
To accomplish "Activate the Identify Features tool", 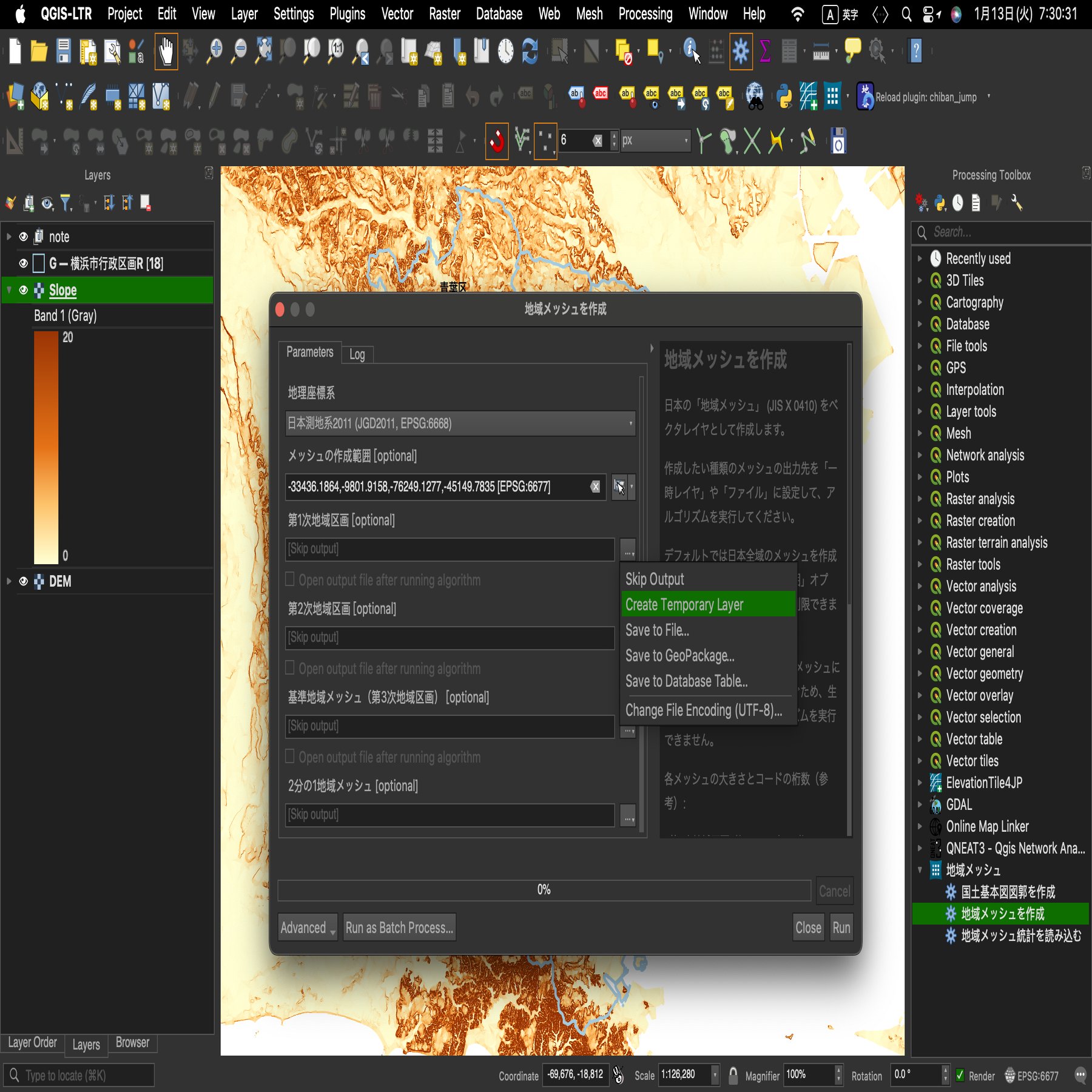I will (x=692, y=51).
